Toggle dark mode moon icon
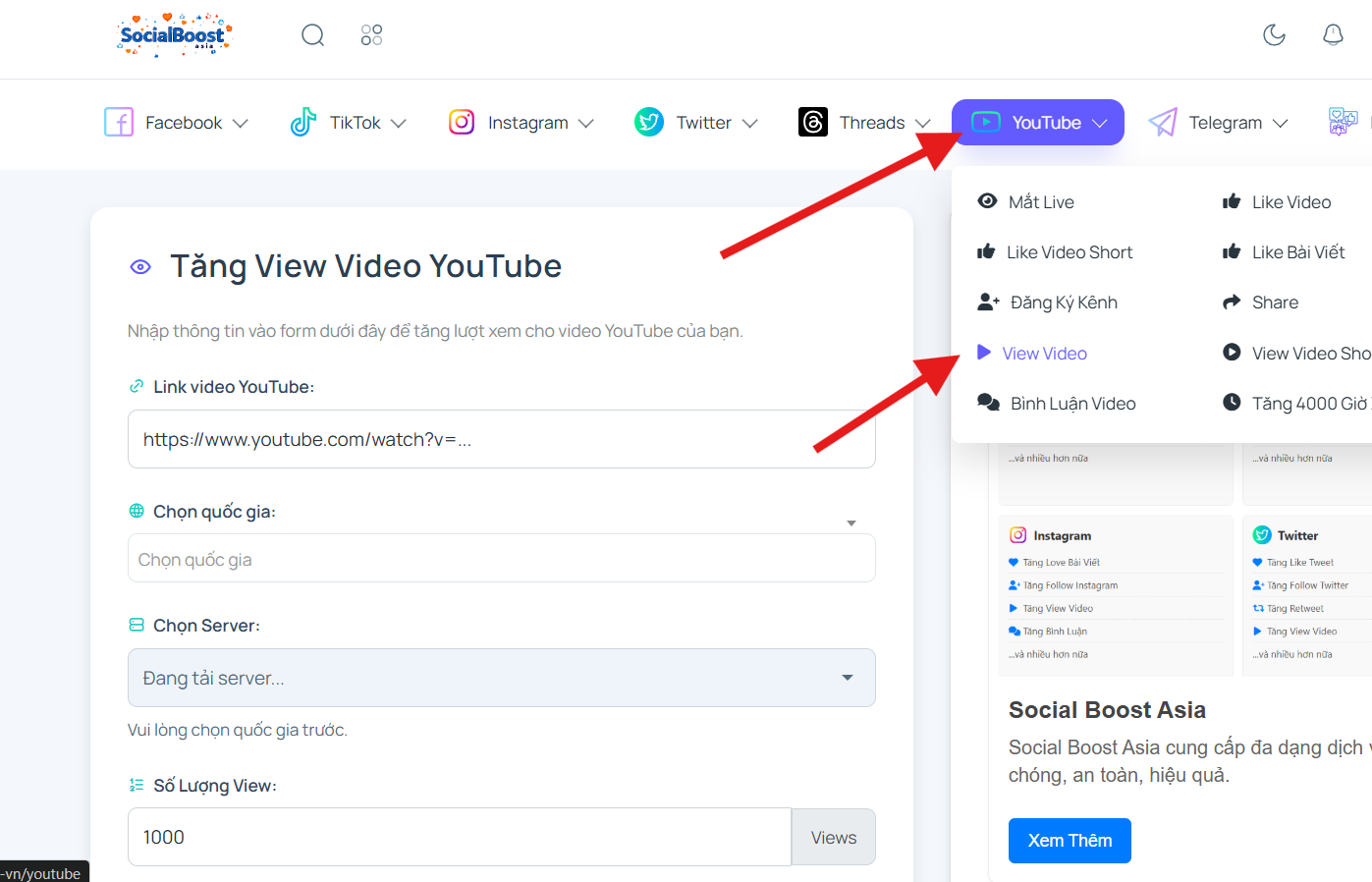Screen dimensions: 1372x882 coord(1274,35)
